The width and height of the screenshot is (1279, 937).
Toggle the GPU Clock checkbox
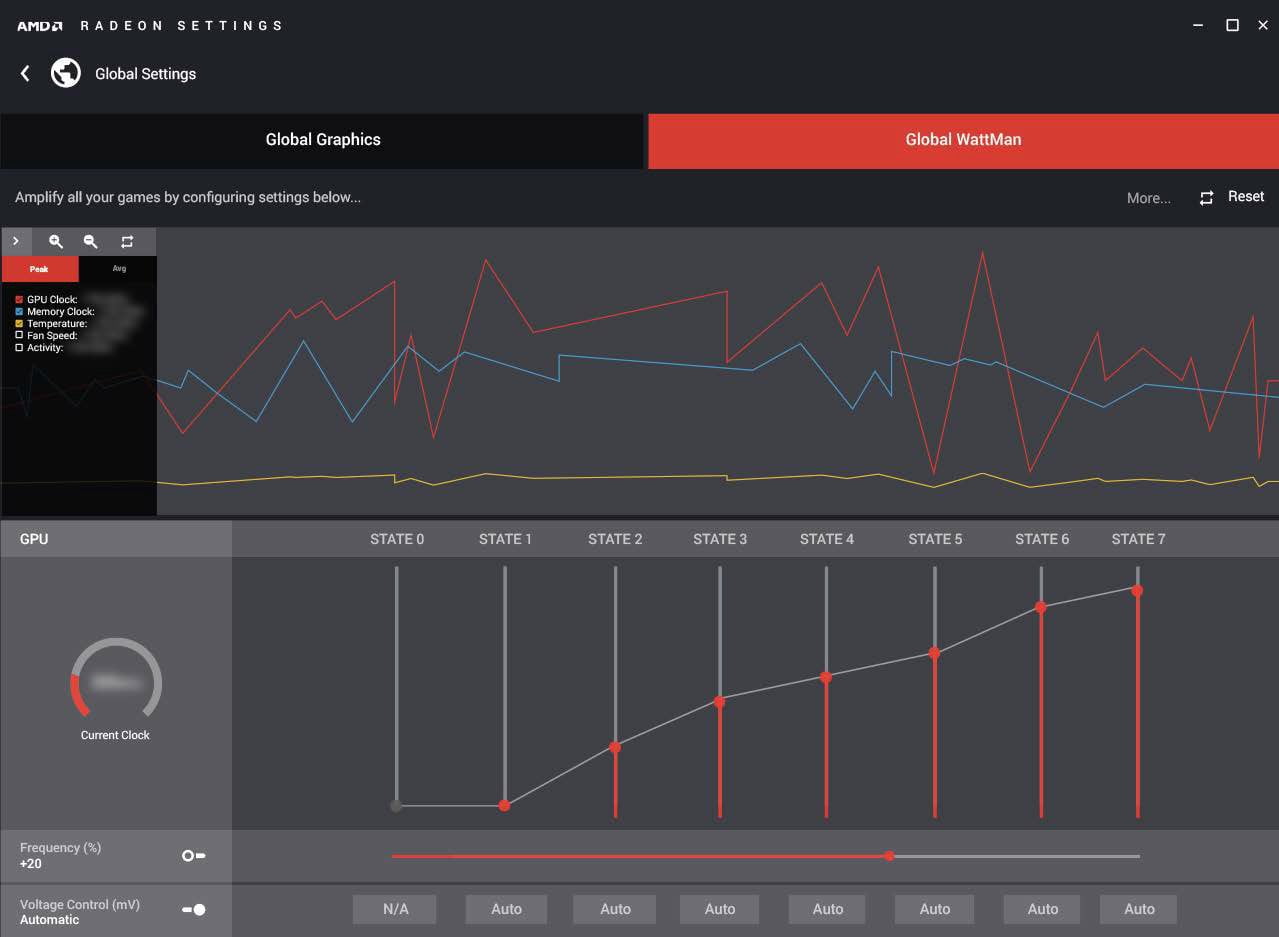[x=19, y=300]
